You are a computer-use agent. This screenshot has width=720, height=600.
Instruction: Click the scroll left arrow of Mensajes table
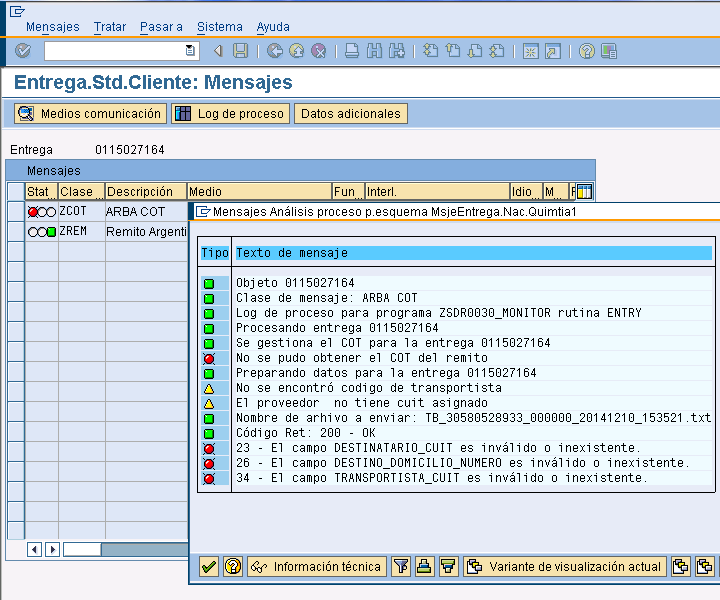[x=34, y=549]
